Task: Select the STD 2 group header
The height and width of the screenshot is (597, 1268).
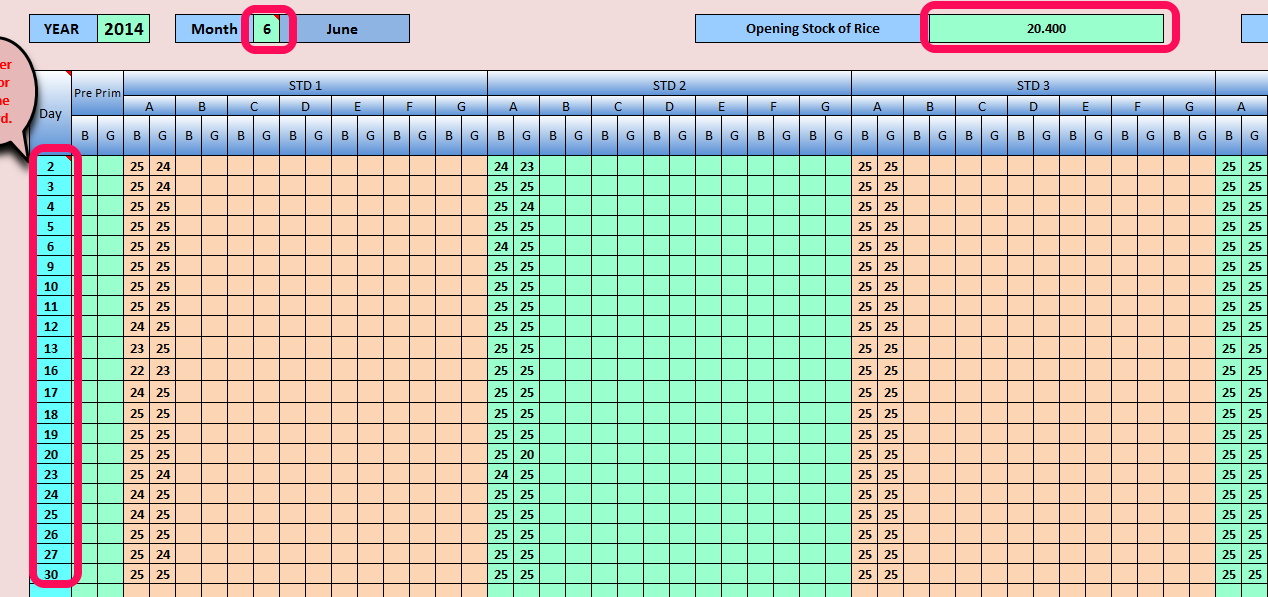Action: [669, 85]
